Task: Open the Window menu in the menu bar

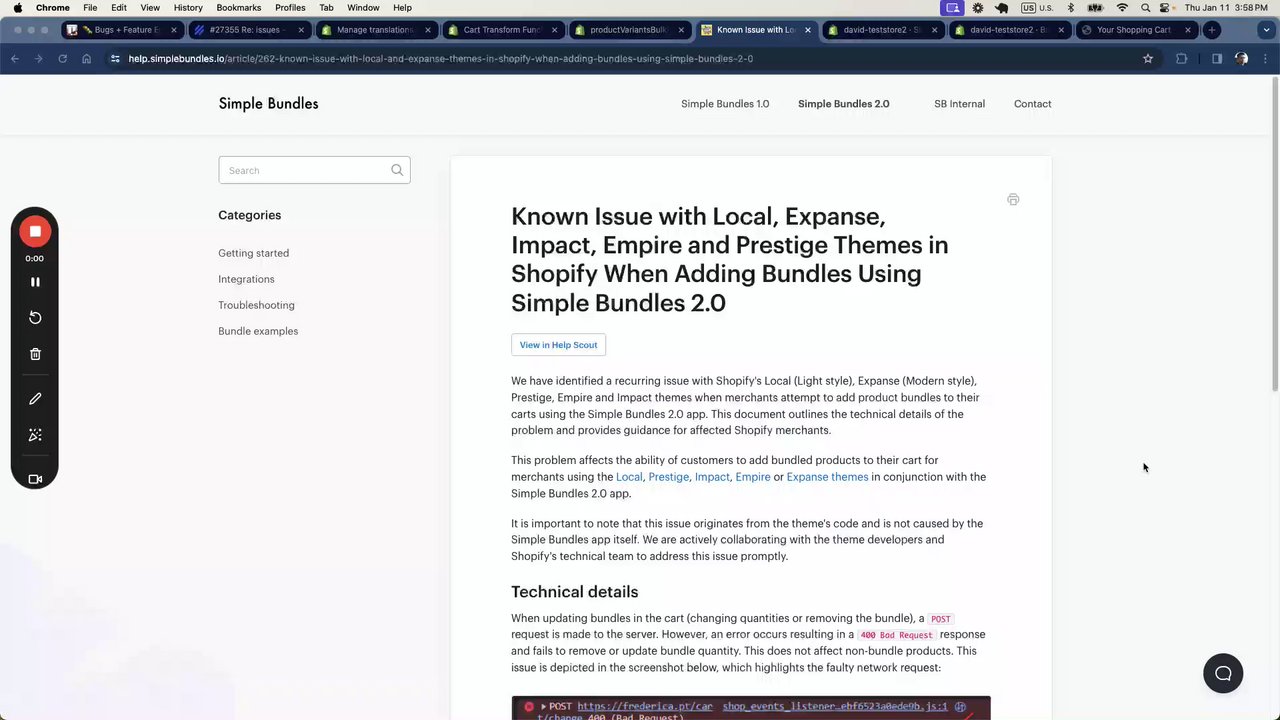Action: click(x=363, y=7)
